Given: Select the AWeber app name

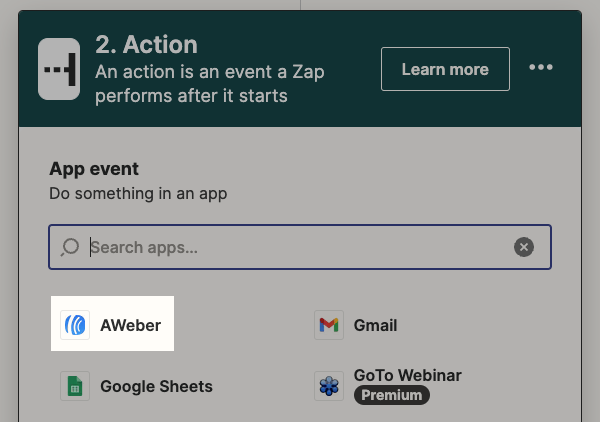Looking at the screenshot, I should [x=130, y=325].
